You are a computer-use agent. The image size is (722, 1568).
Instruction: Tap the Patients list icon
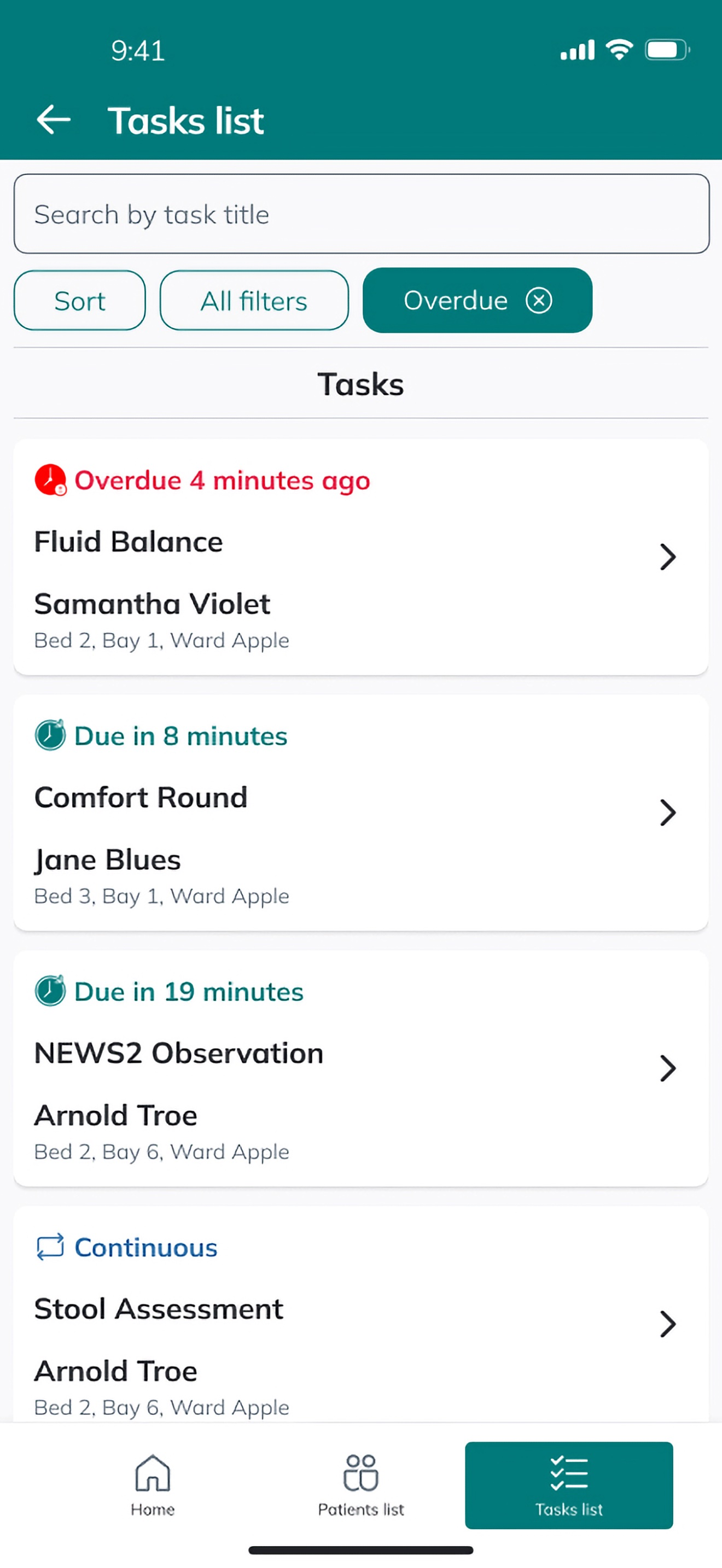tap(361, 1473)
